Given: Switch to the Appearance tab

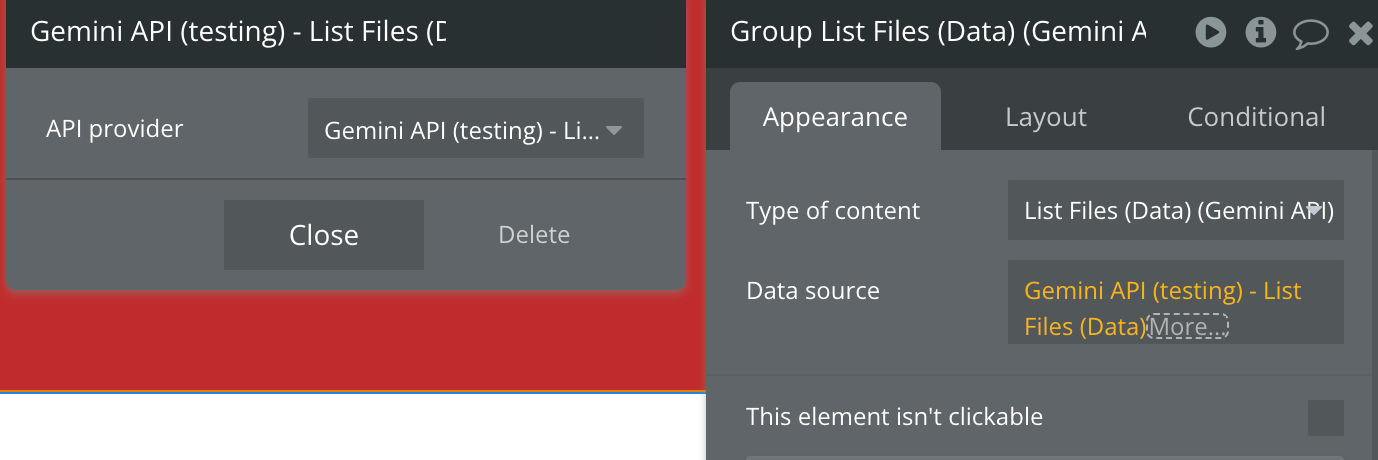Looking at the screenshot, I should 835,117.
